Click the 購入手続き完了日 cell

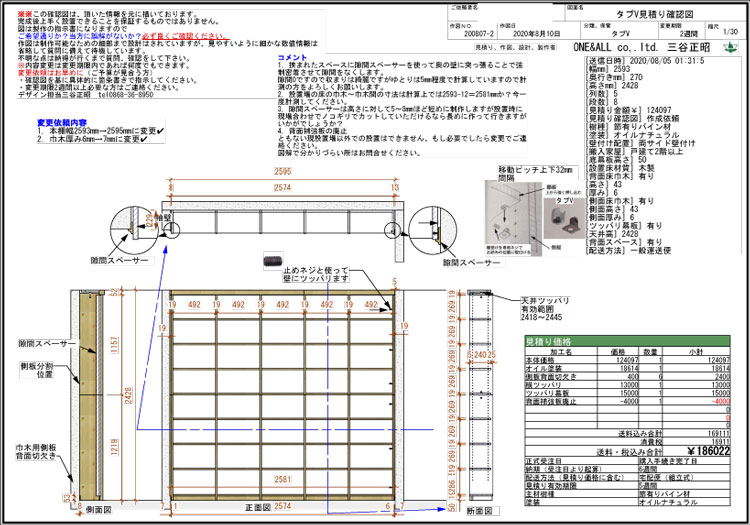tap(668, 461)
